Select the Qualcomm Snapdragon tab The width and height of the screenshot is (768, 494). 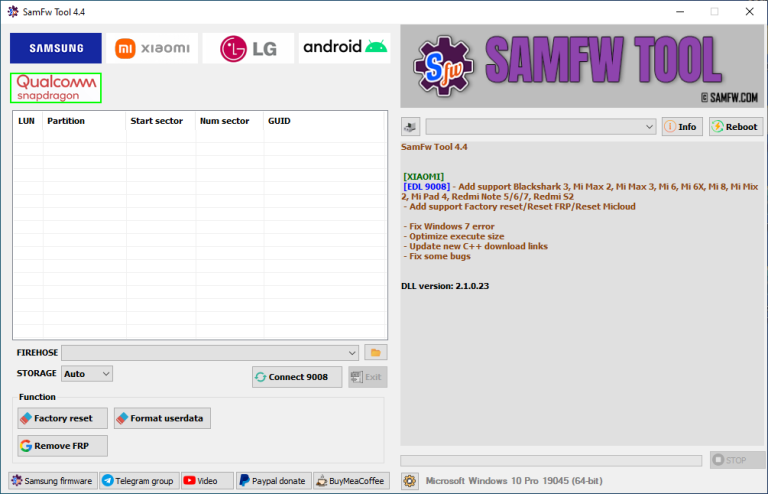56,87
